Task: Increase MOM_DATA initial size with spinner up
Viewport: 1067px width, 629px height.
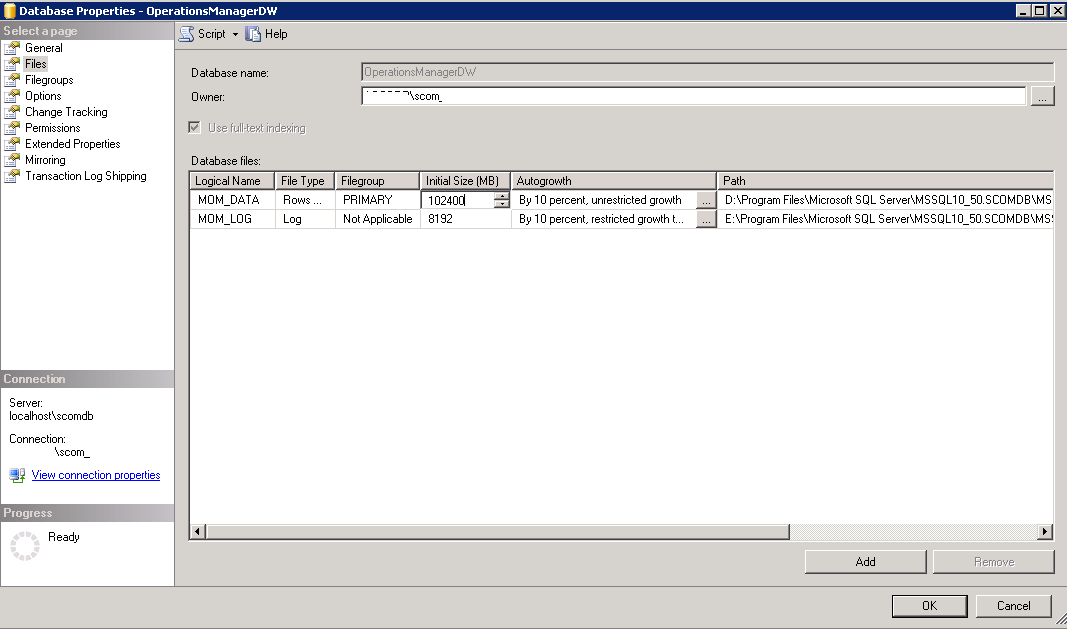Action: (x=502, y=196)
